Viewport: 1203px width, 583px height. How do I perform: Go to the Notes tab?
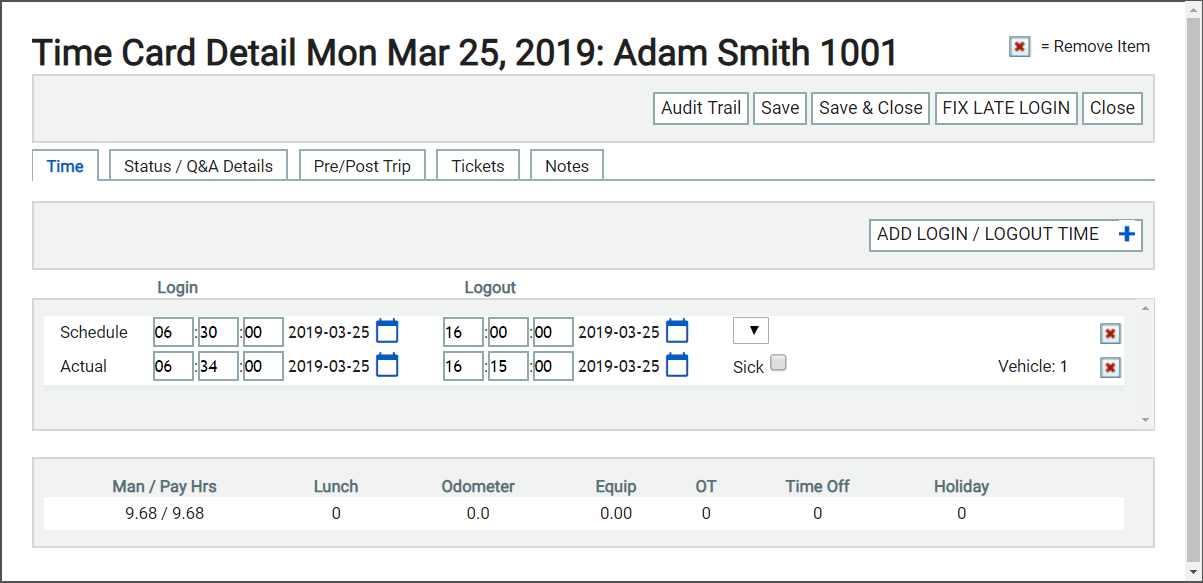pyautogui.click(x=567, y=166)
